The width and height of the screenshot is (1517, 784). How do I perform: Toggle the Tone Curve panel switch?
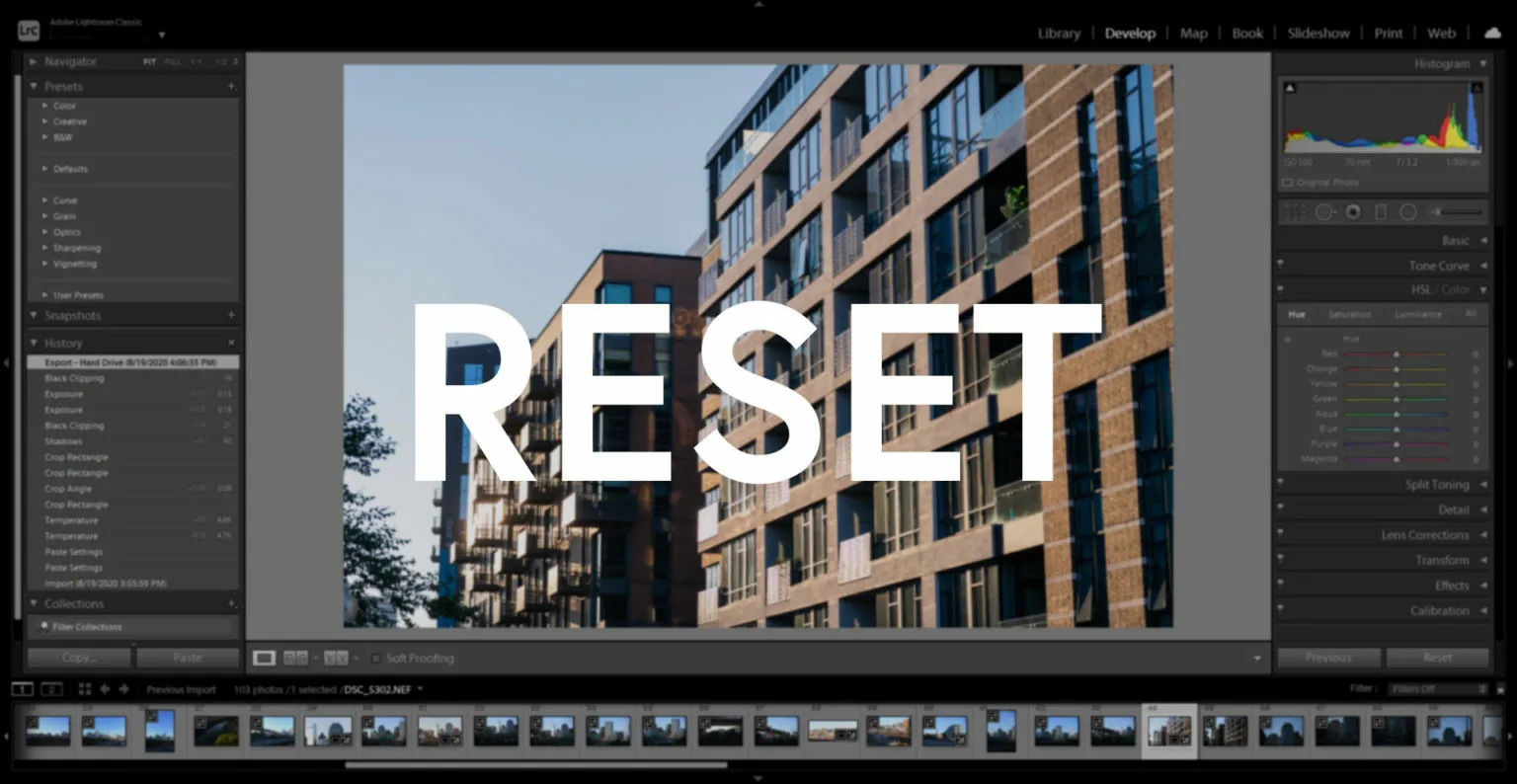tap(1281, 266)
